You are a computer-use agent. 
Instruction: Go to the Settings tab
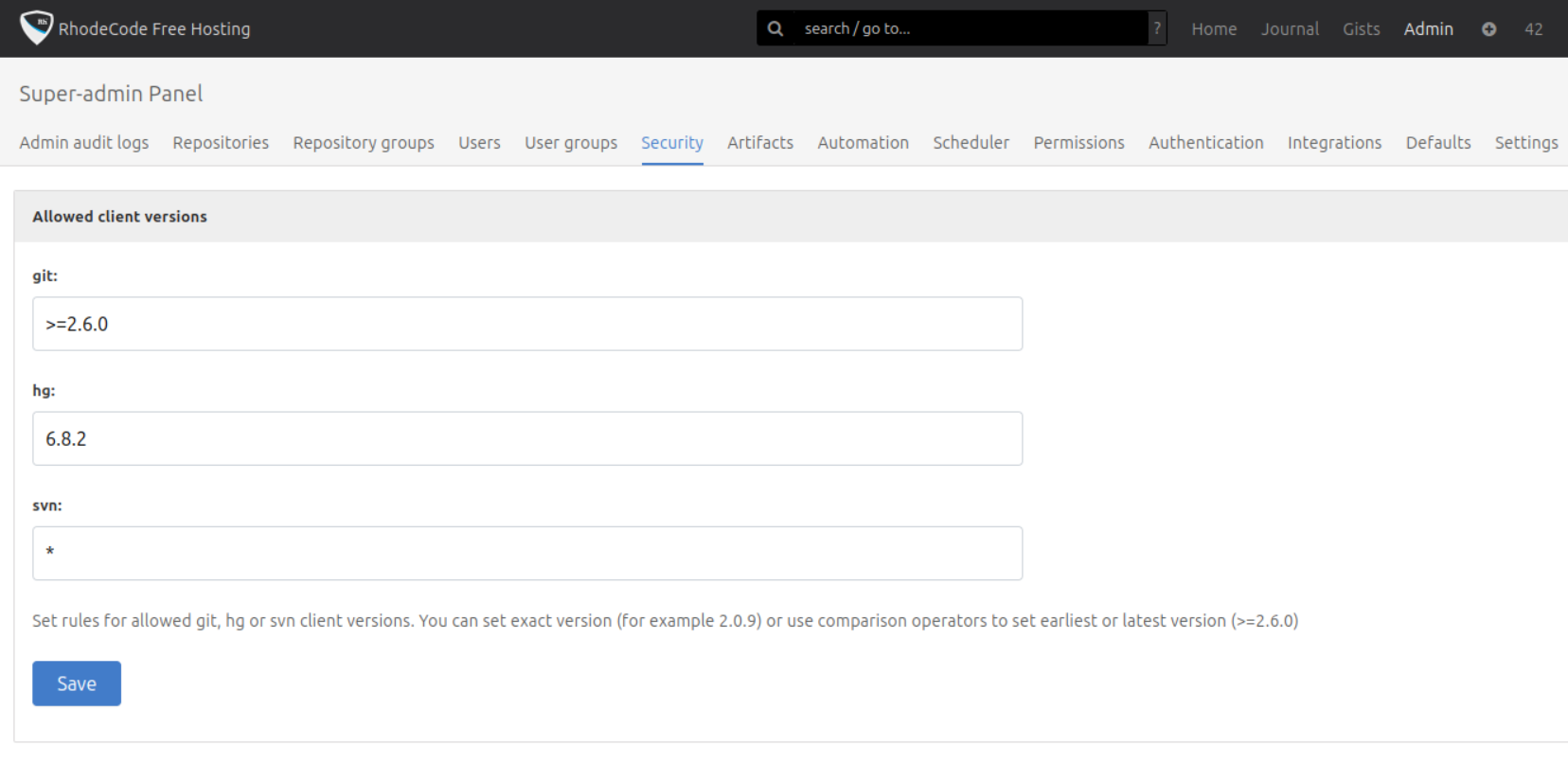pyautogui.click(x=1526, y=143)
